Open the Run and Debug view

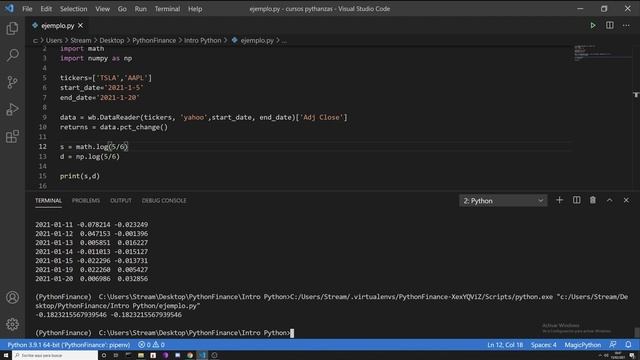coord(12,109)
